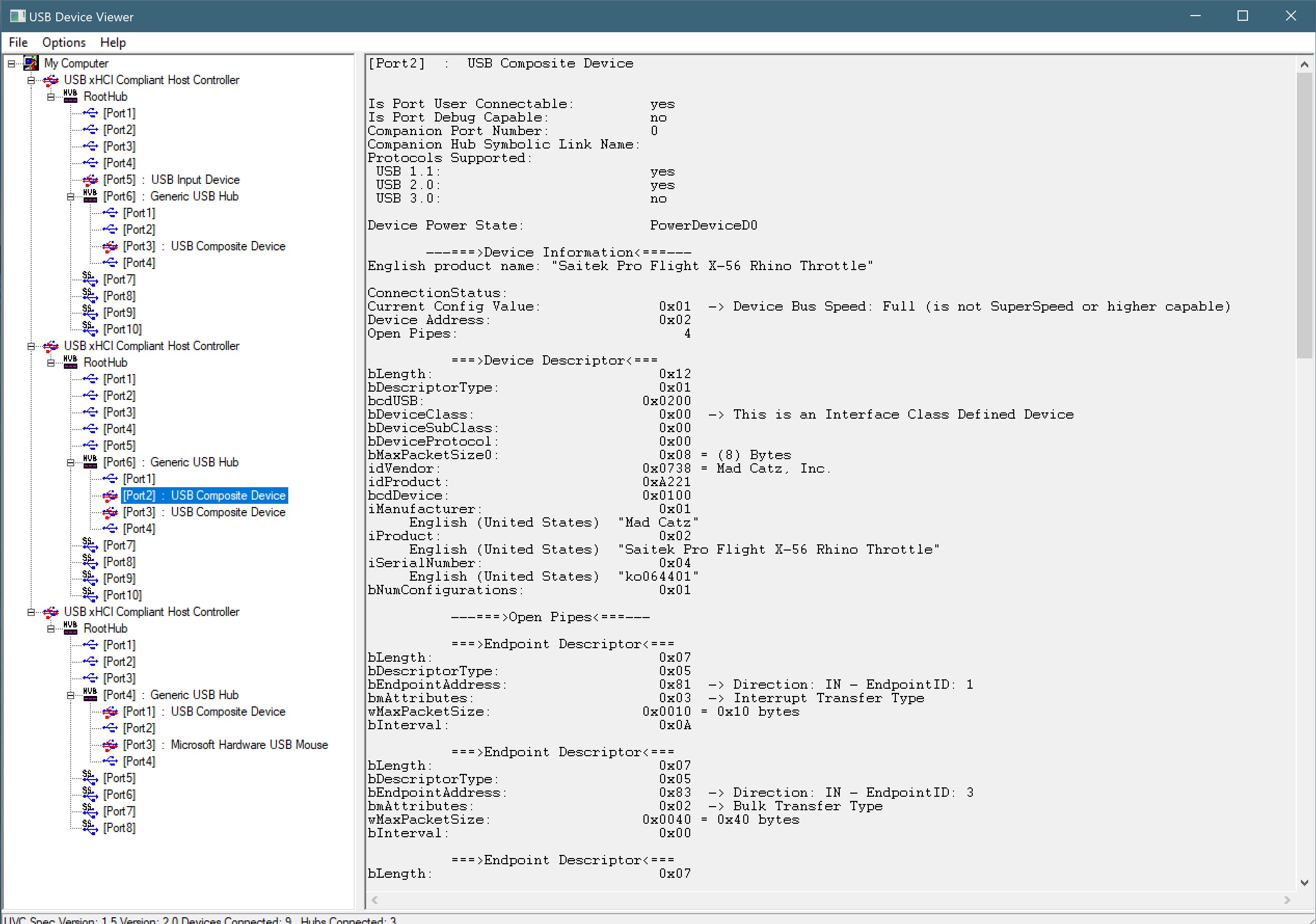Click the Microsoft Hardware USB Mouse icon
Viewport: 1316px width, 924px height.
point(110,745)
